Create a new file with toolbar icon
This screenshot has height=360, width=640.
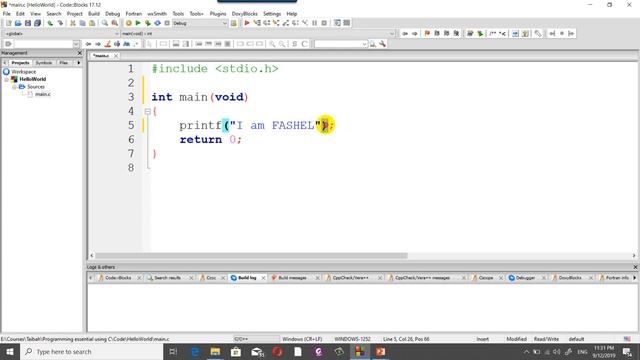pos(8,23)
